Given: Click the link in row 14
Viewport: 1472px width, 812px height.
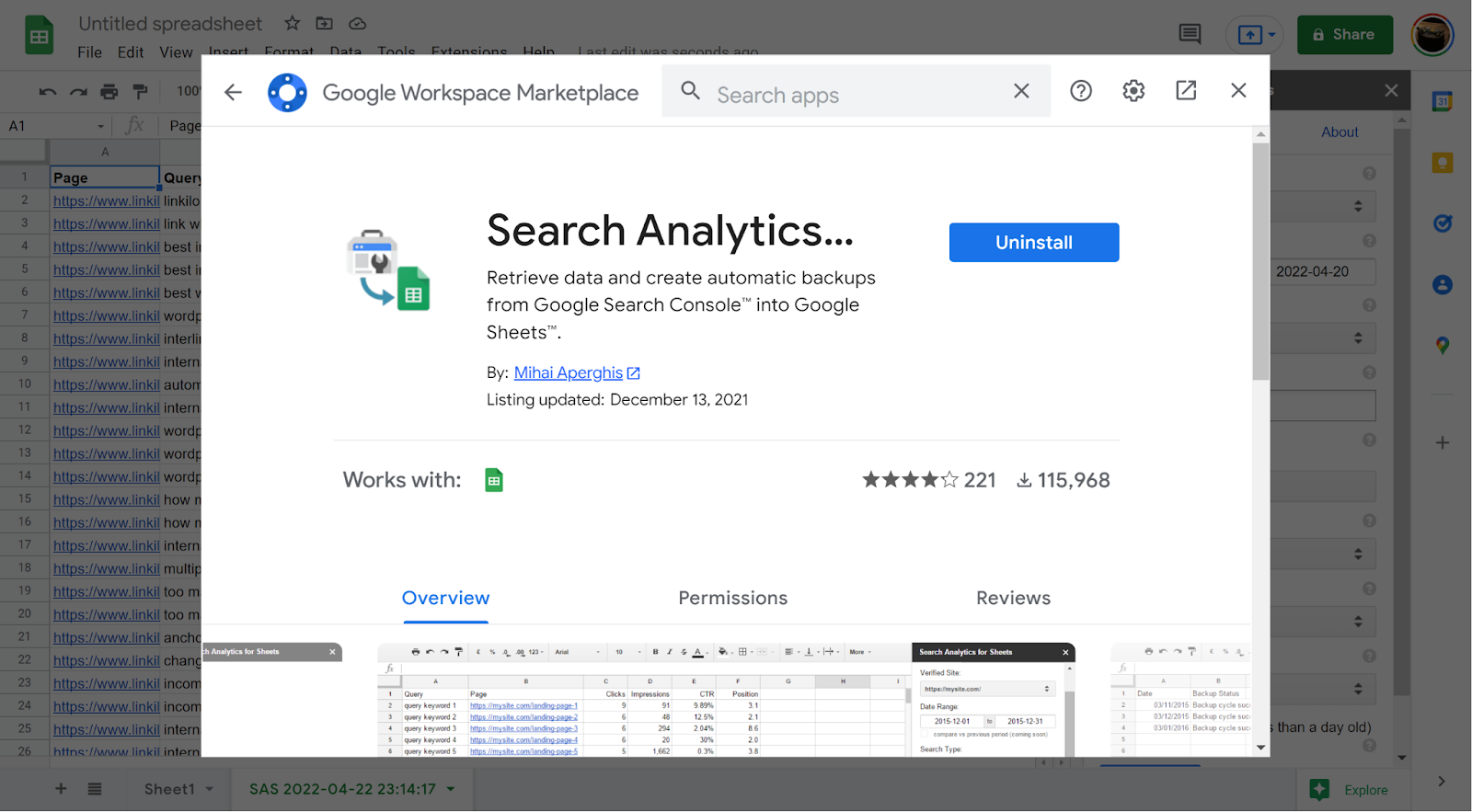Looking at the screenshot, I should [x=106, y=476].
